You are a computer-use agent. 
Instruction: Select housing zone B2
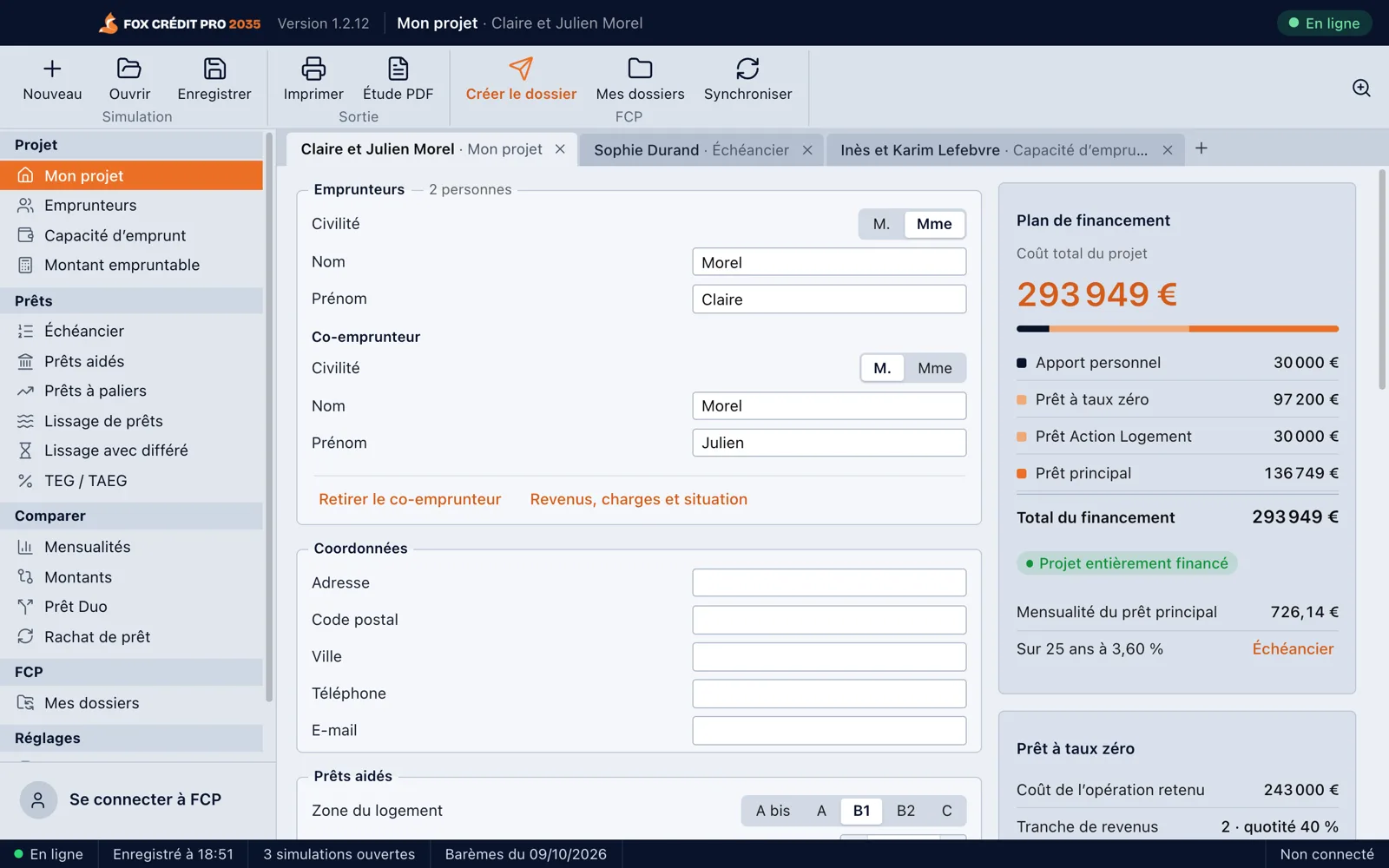click(905, 811)
